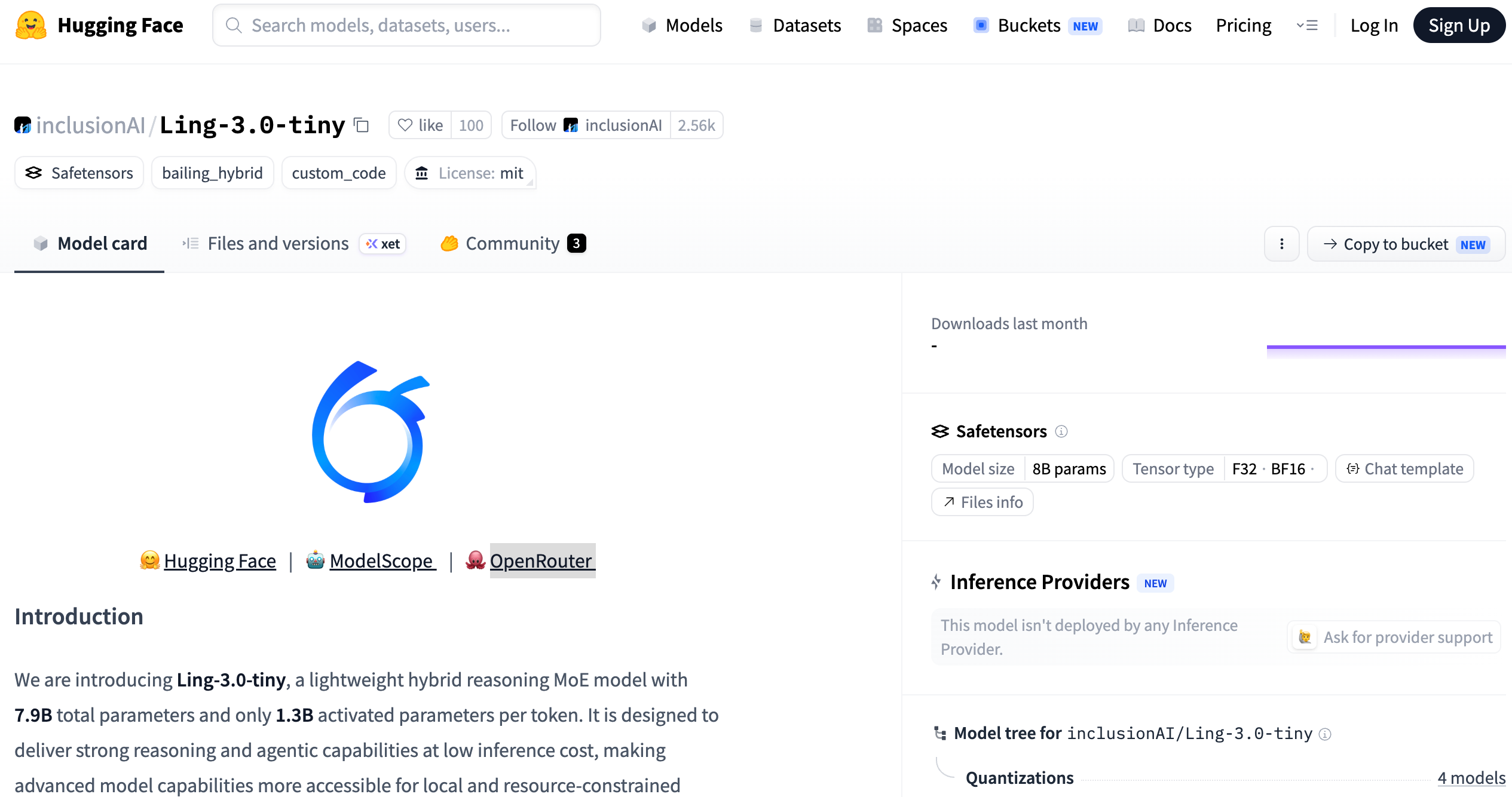Click the follower count 2.56k
The width and height of the screenshot is (1512, 797).
[696, 125]
